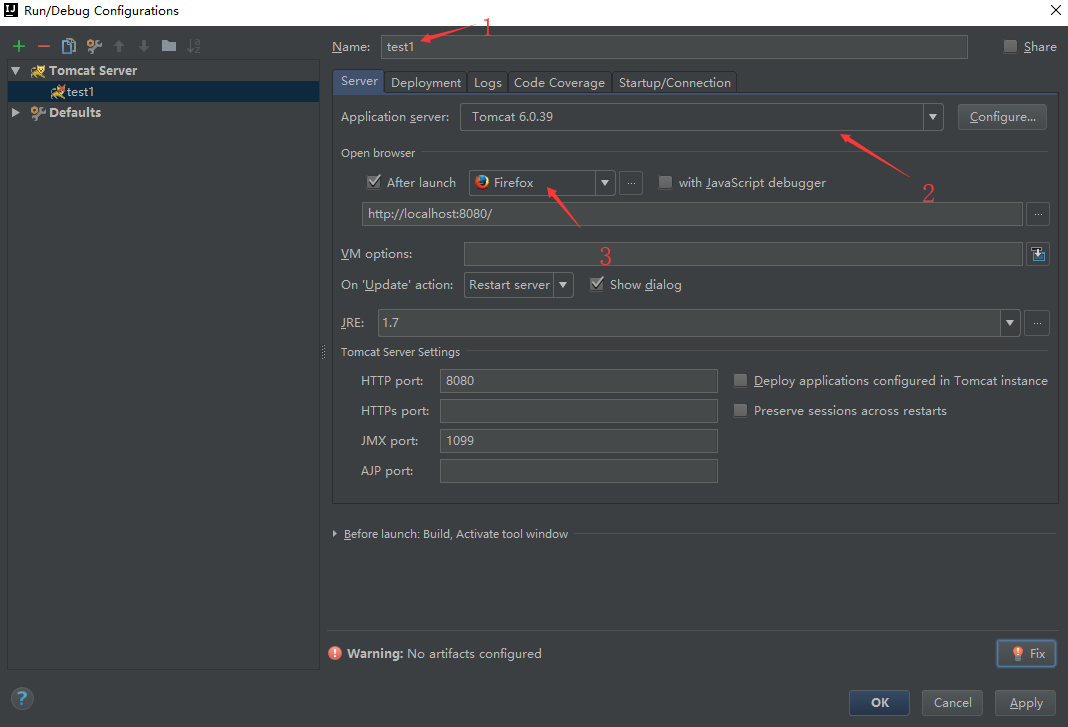Click the warning icon next to No artifacts configured
The width and height of the screenshot is (1068, 727).
[335, 653]
